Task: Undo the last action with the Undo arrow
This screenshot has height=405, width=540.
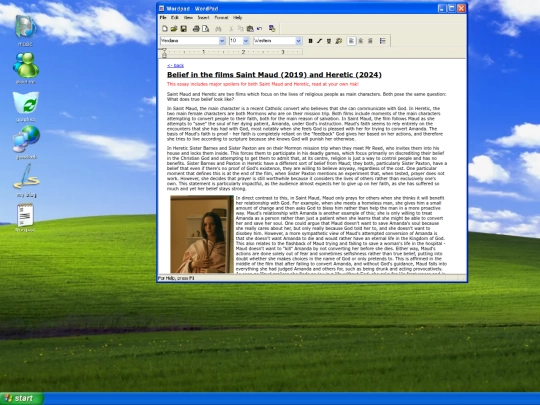Action: point(259,29)
